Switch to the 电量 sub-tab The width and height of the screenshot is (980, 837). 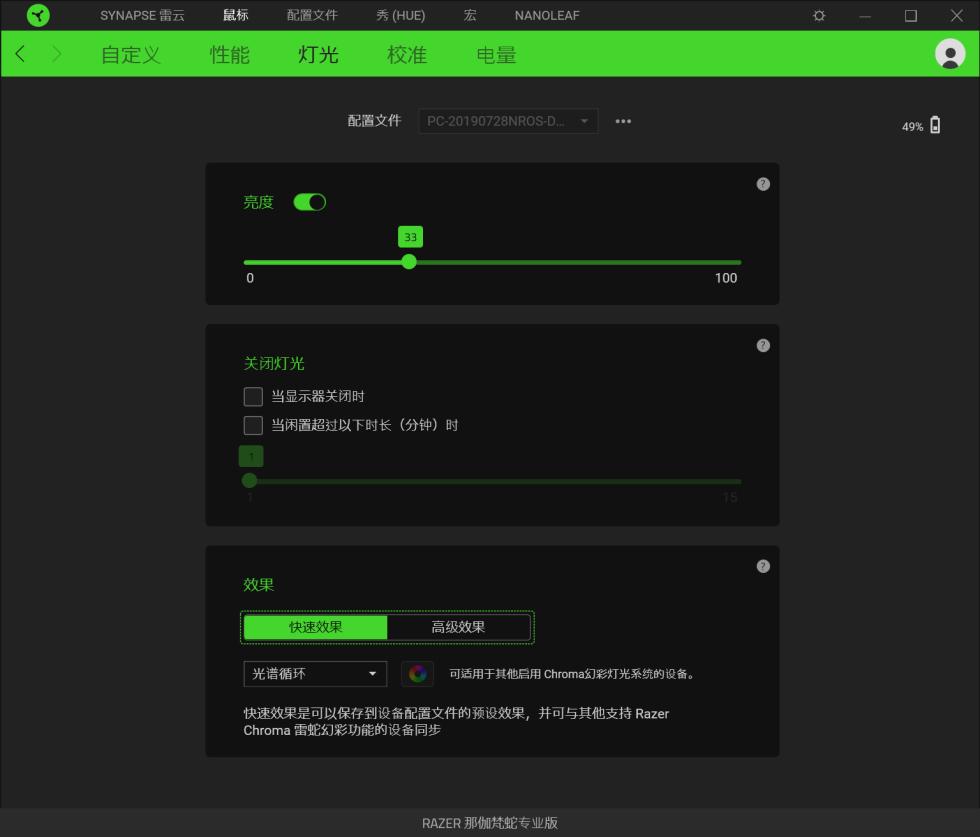[x=496, y=54]
